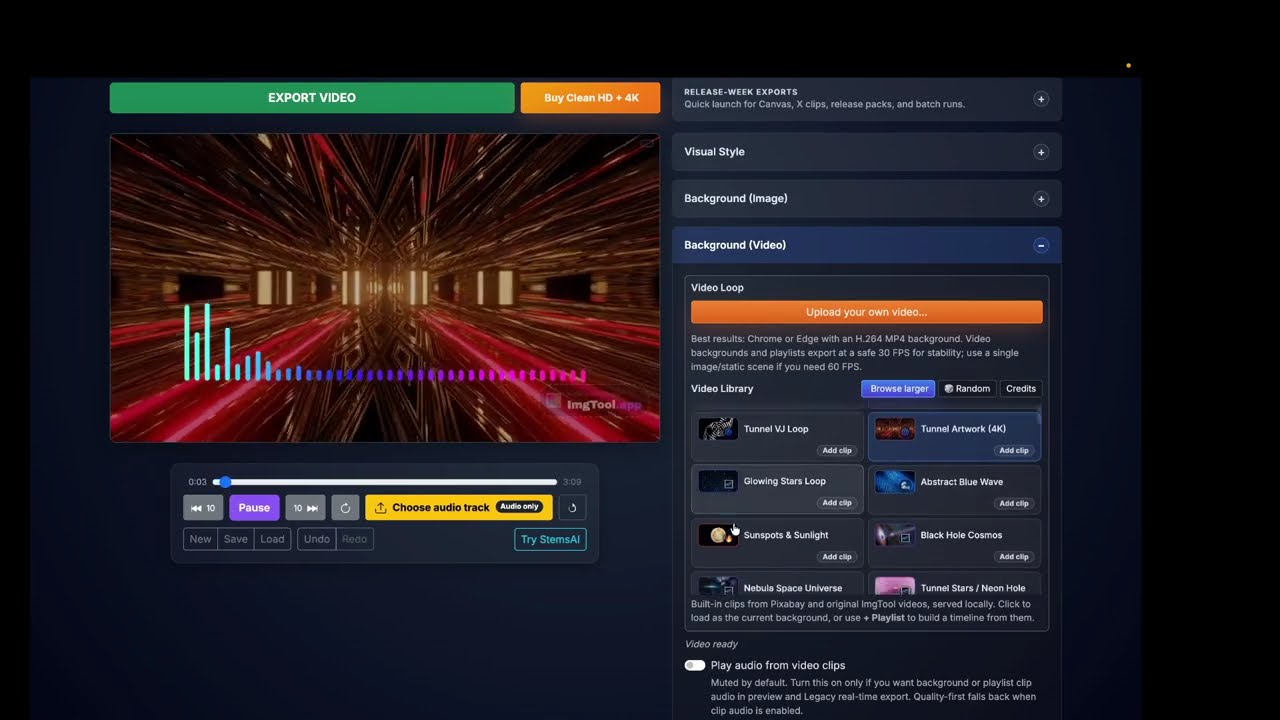Viewport: 1280px width, 720px height.
Task: Select Tunnel Stars / Neon Hole clip
Action: coord(954,585)
